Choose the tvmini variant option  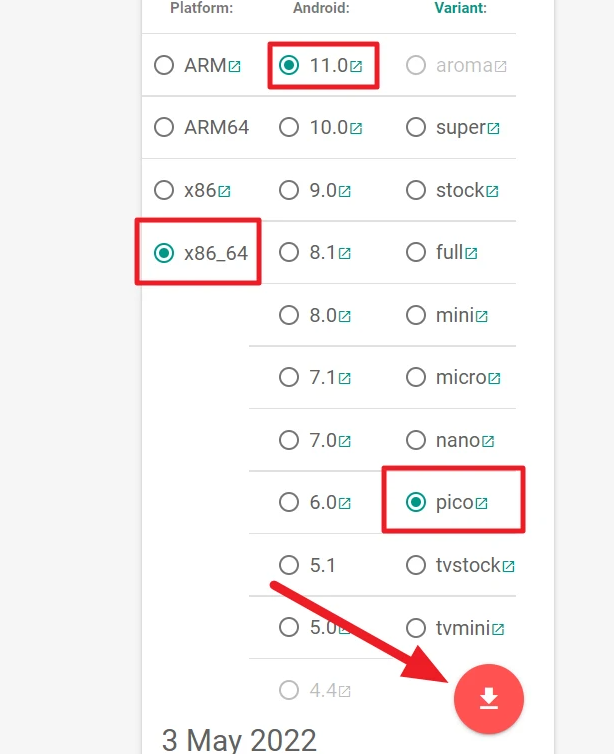[416, 628]
